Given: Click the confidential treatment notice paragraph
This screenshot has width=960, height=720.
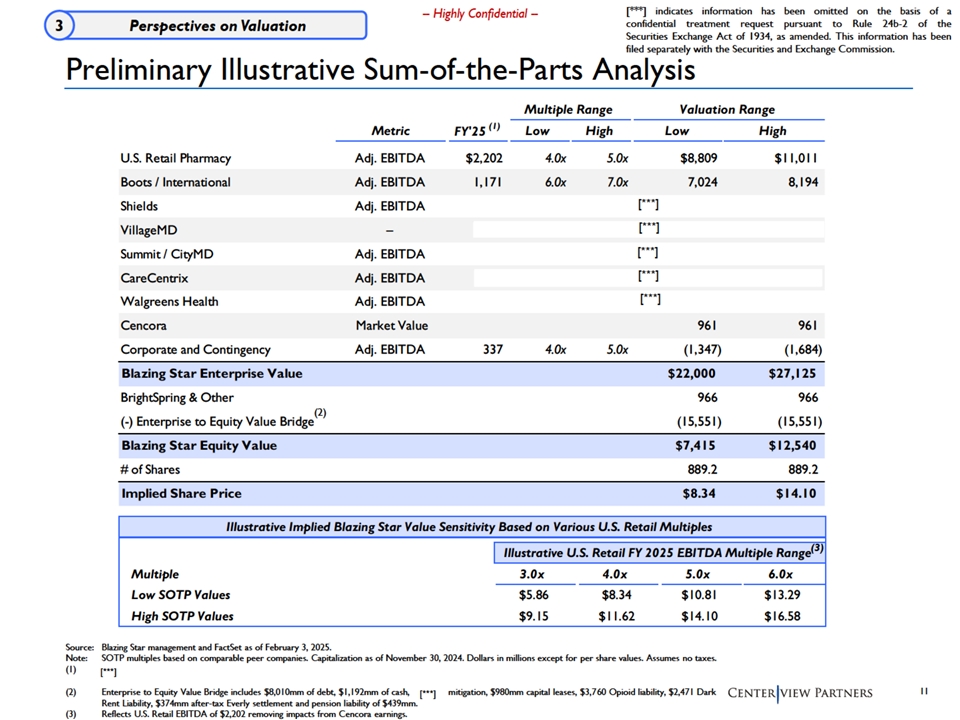Looking at the screenshot, I should click(789, 30).
